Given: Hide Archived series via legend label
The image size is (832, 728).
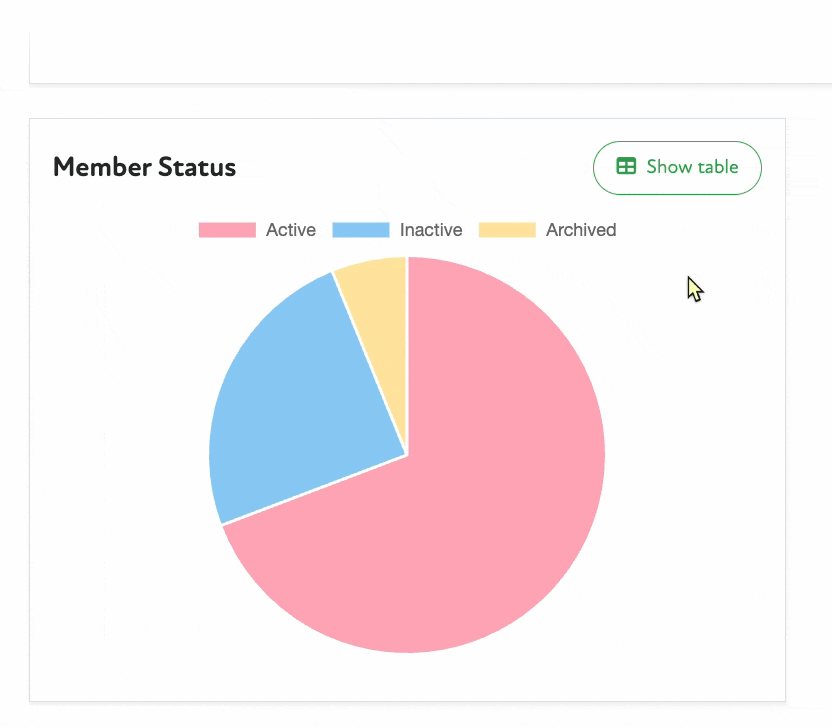Looking at the screenshot, I should click(580, 230).
